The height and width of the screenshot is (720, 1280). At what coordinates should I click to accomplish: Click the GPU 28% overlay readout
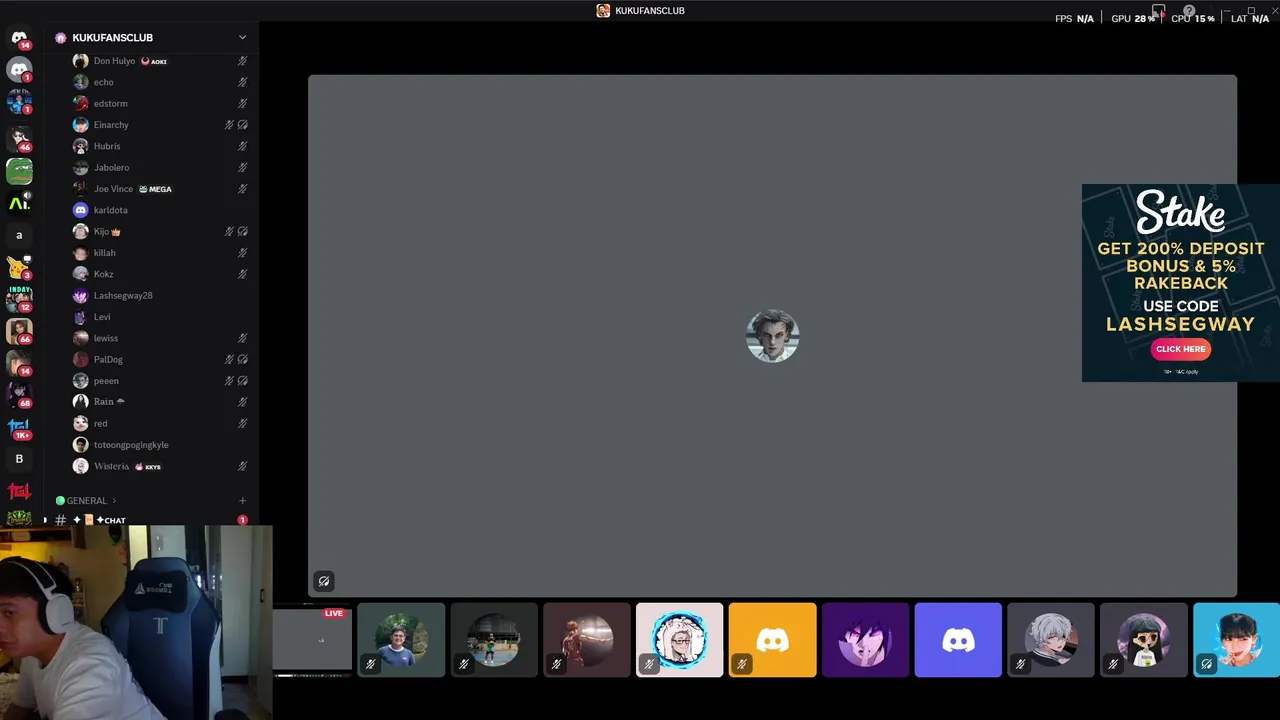point(1133,18)
